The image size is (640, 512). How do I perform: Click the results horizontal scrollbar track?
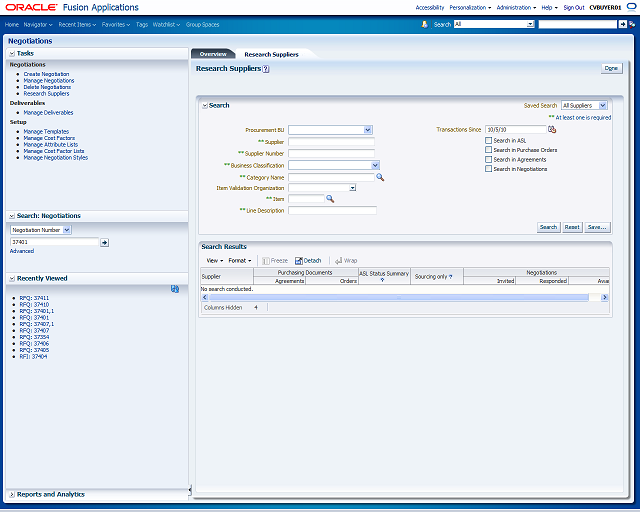point(399,298)
